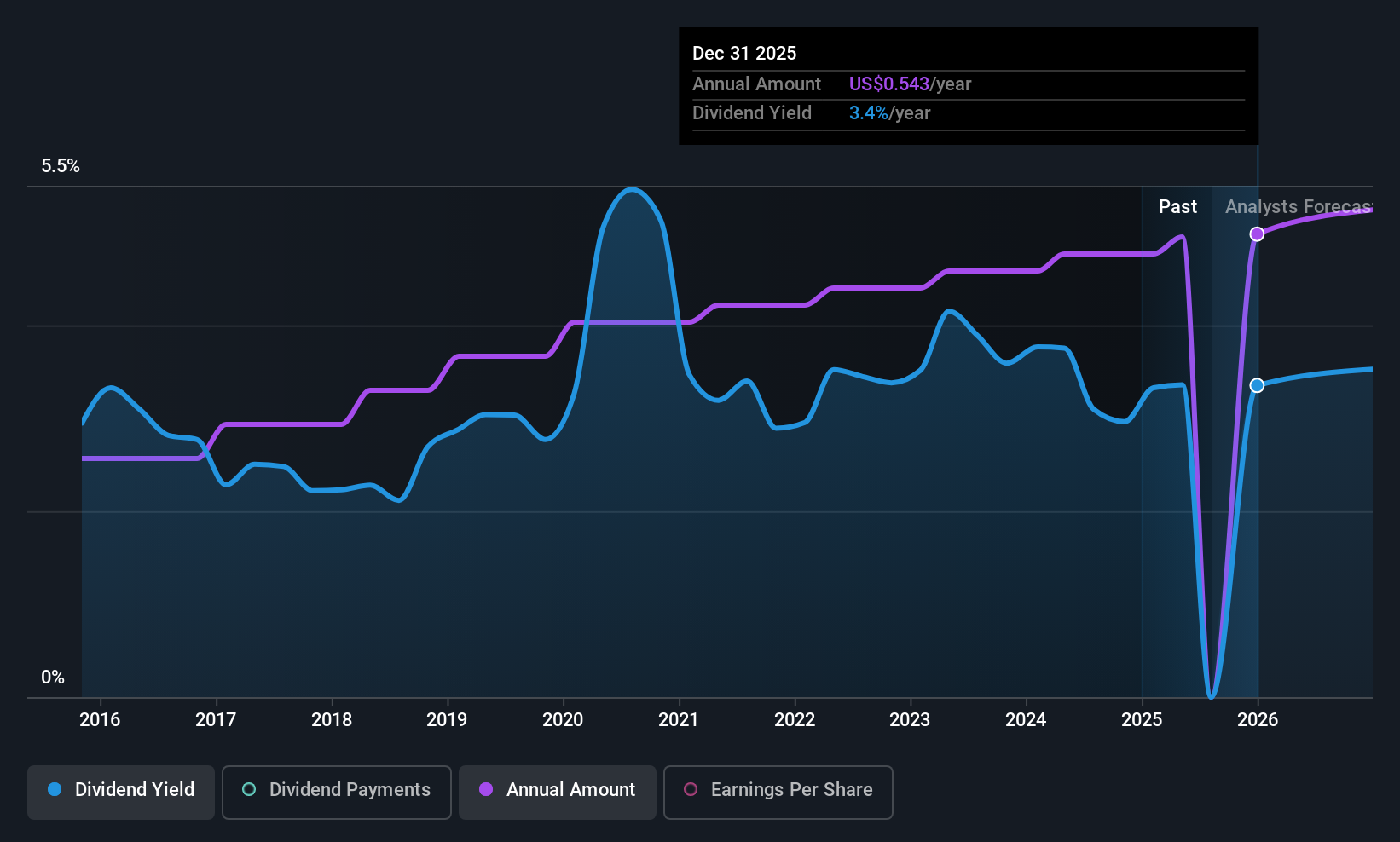Enable the Dividend Payments series

337,793
